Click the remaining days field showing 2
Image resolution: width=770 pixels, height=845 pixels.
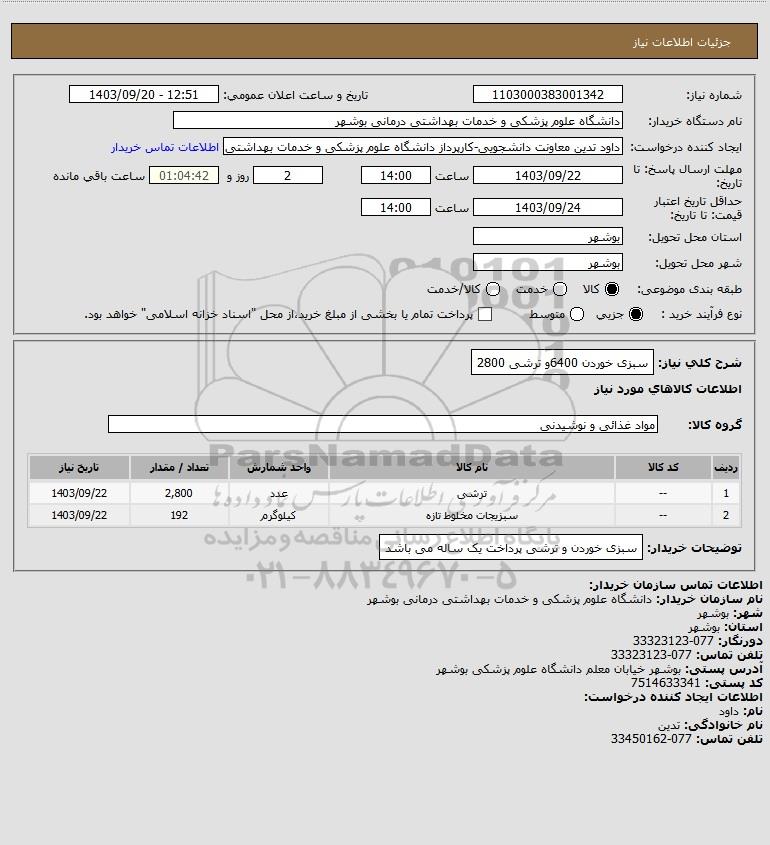(x=288, y=175)
